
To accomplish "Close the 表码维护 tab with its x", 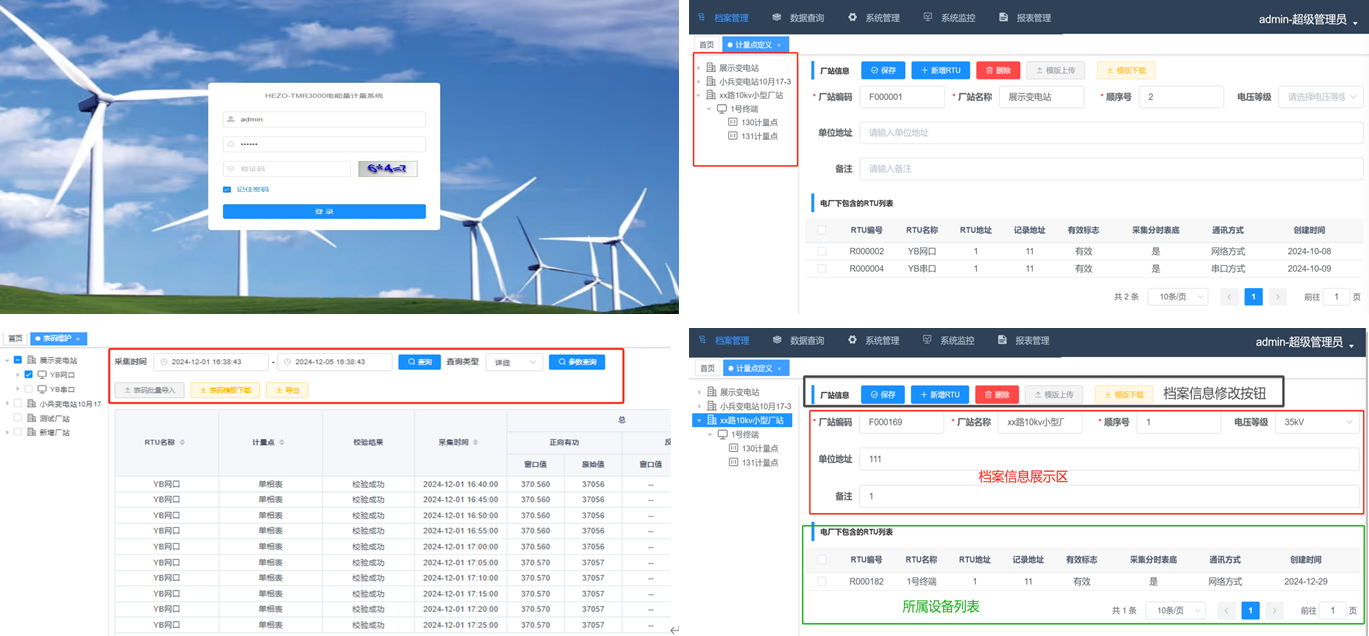I will coord(79,339).
